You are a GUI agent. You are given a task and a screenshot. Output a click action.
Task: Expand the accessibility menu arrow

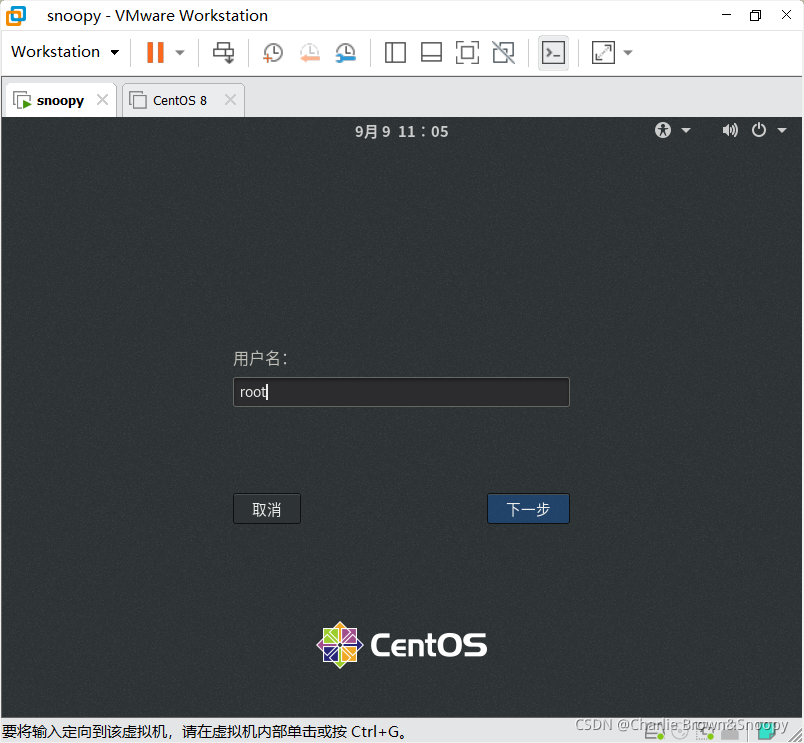[x=686, y=130]
